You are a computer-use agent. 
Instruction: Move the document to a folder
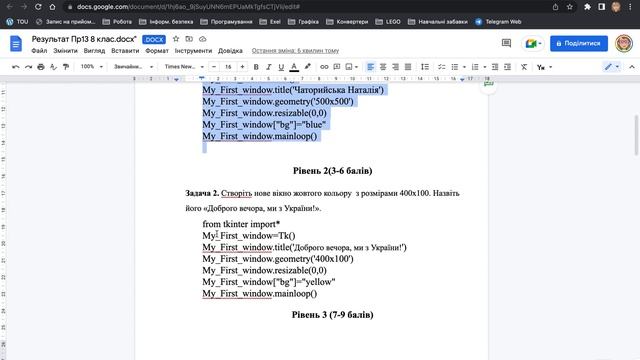(189, 39)
